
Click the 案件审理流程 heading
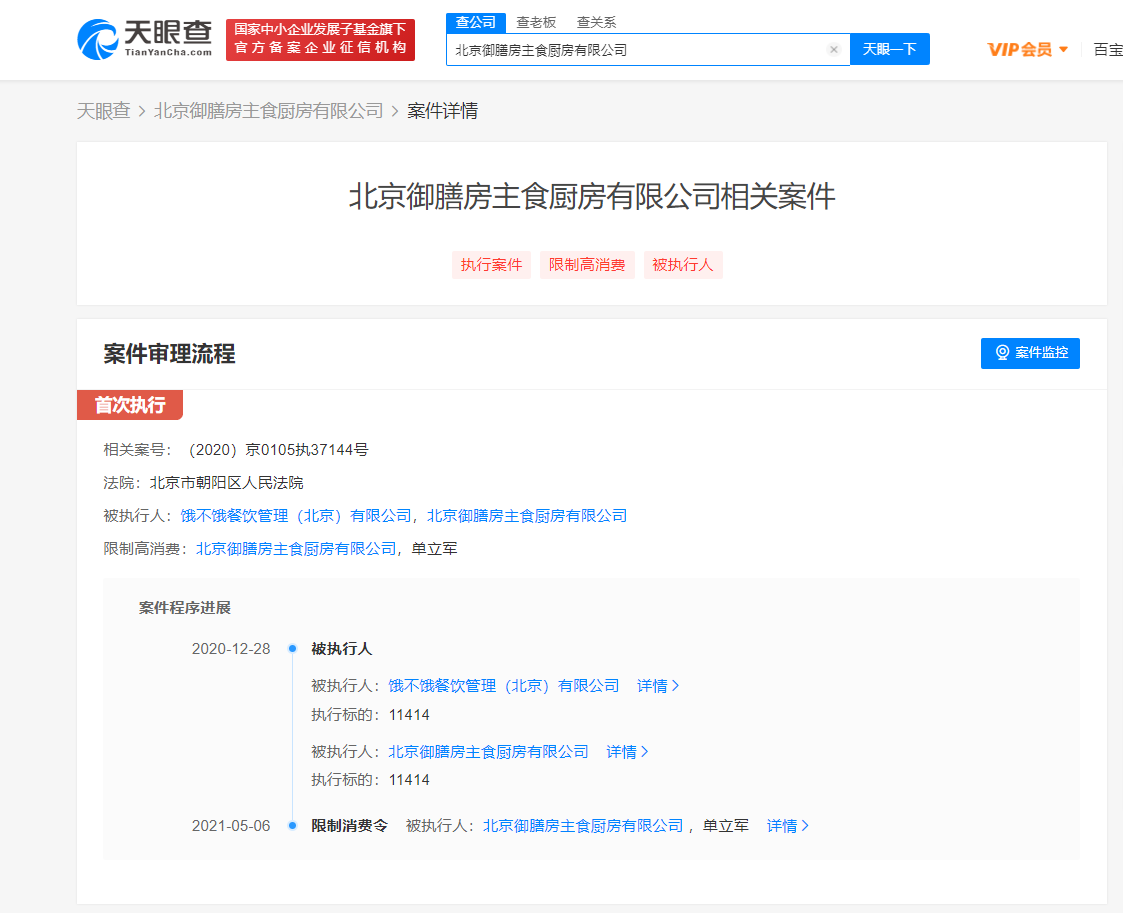pyautogui.click(x=169, y=354)
